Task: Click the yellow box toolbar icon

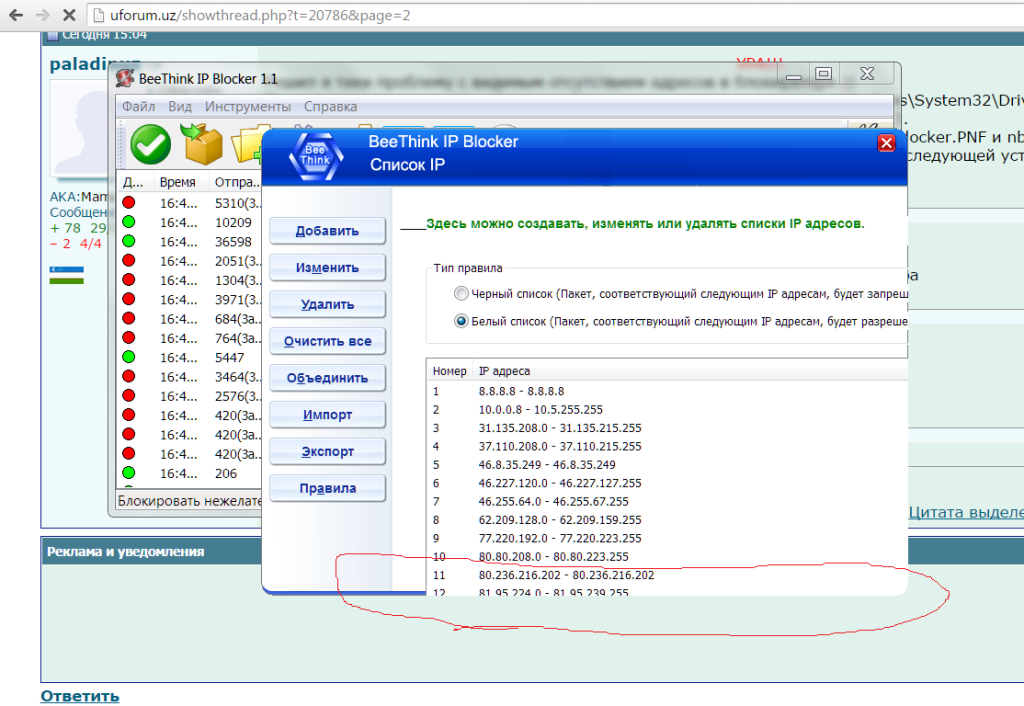Action: (201, 146)
